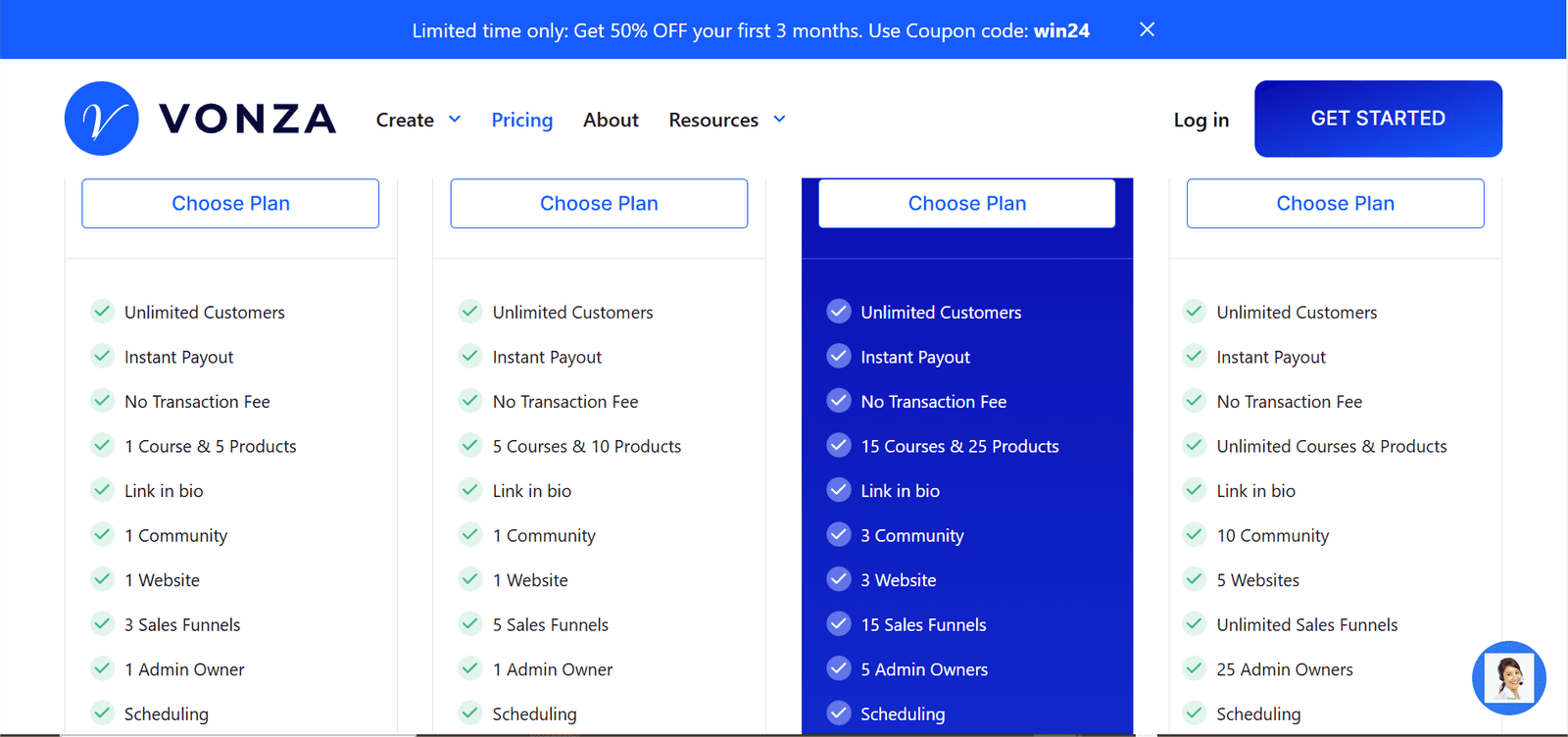This screenshot has height=737, width=1568.
Task: Close the promo coupon banner
Action: (1147, 29)
